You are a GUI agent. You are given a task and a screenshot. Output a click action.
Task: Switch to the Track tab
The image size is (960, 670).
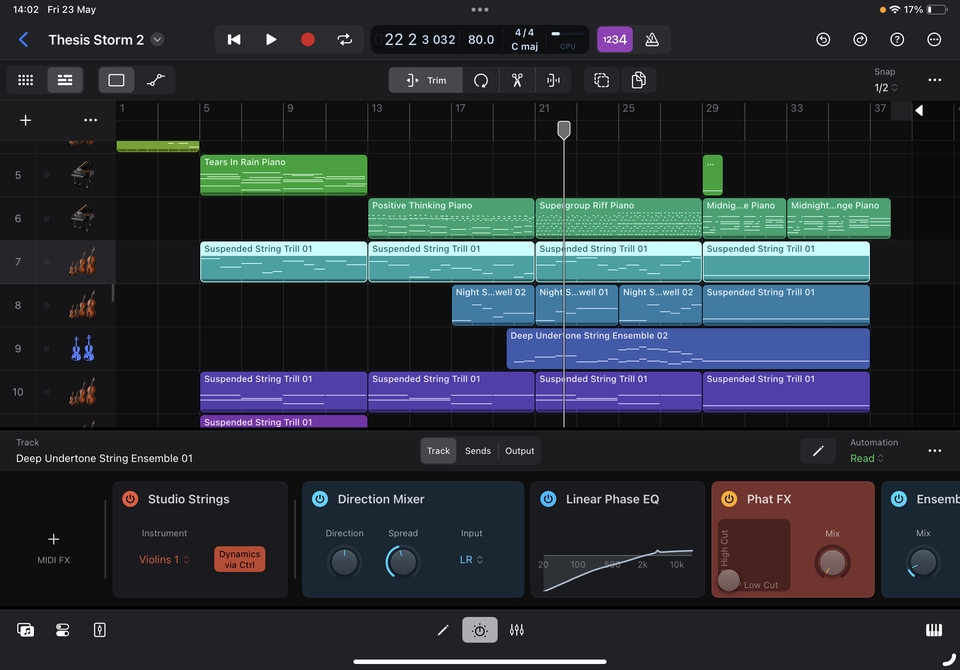[438, 451]
